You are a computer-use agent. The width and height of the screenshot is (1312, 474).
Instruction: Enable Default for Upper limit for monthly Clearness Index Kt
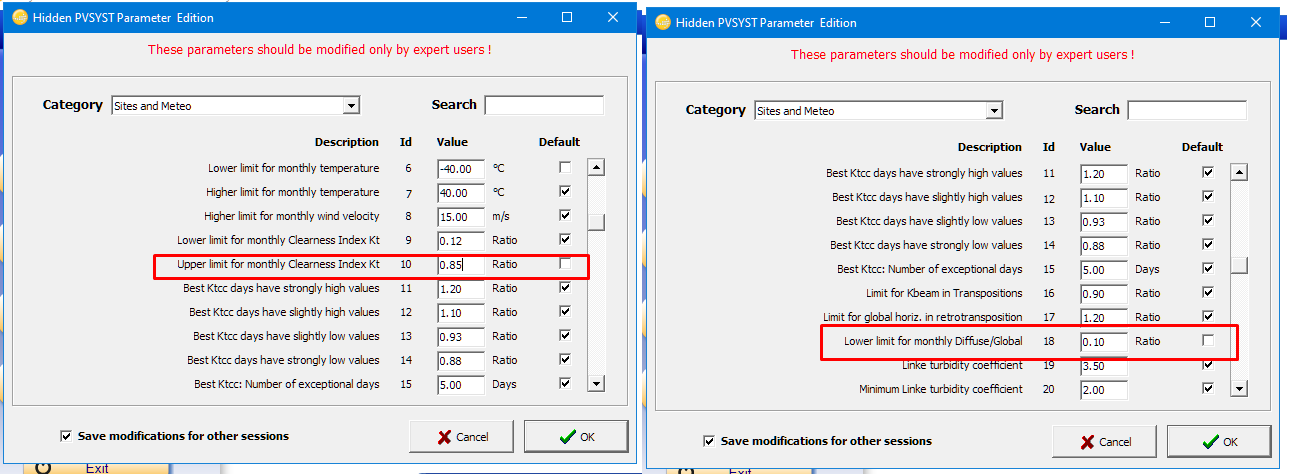tap(565, 264)
